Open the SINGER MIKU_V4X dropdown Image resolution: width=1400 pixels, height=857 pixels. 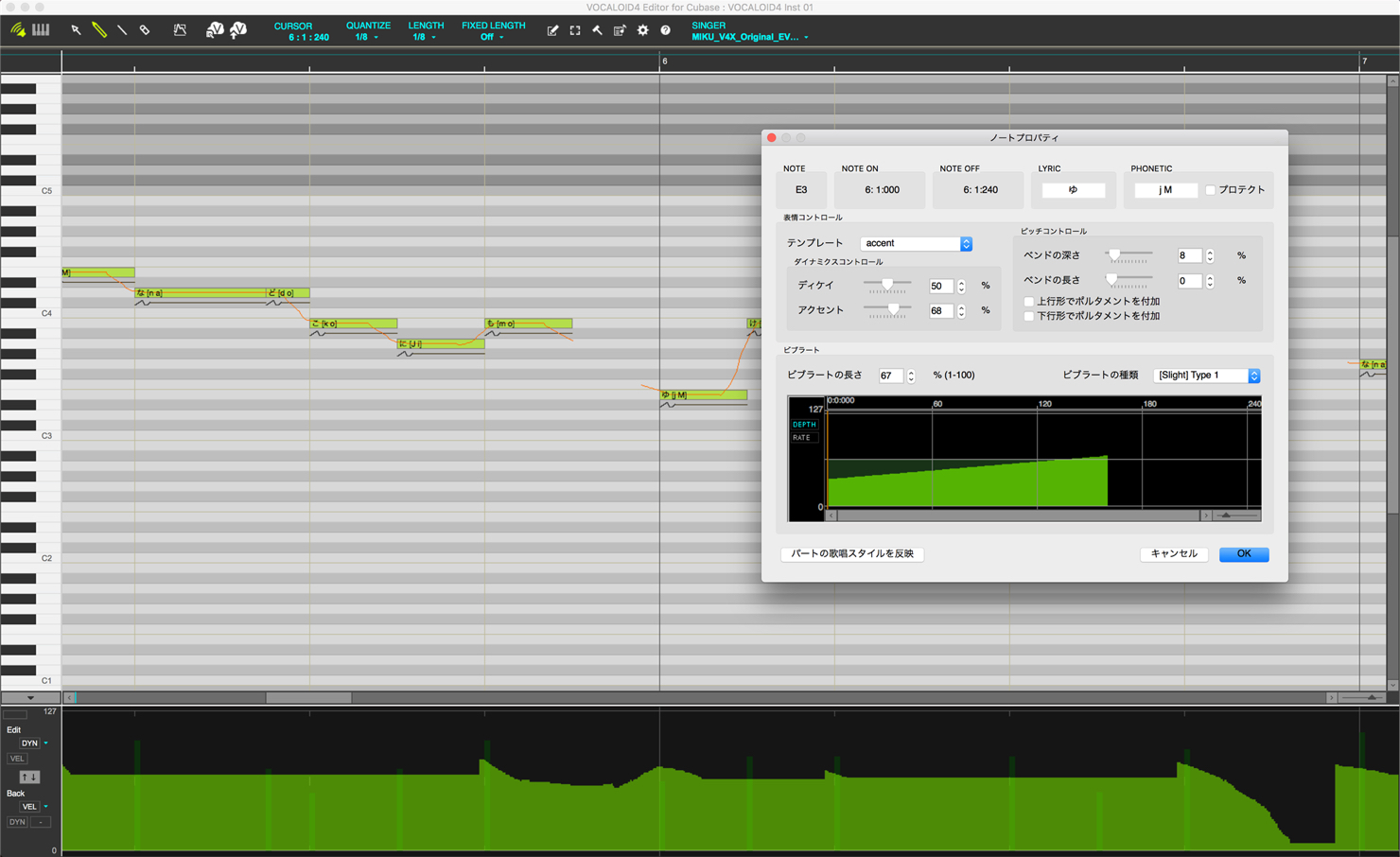pos(750,38)
